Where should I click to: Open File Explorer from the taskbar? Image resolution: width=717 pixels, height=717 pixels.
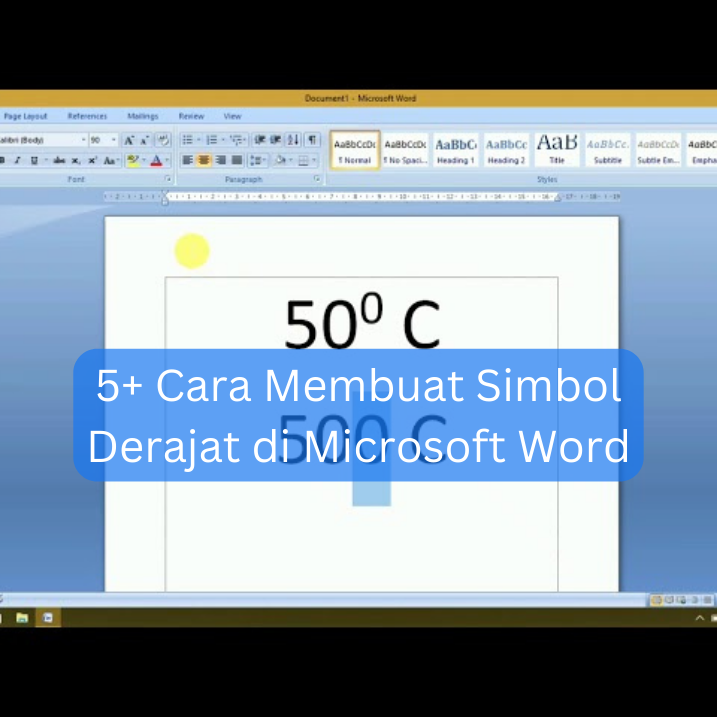(x=22, y=618)
